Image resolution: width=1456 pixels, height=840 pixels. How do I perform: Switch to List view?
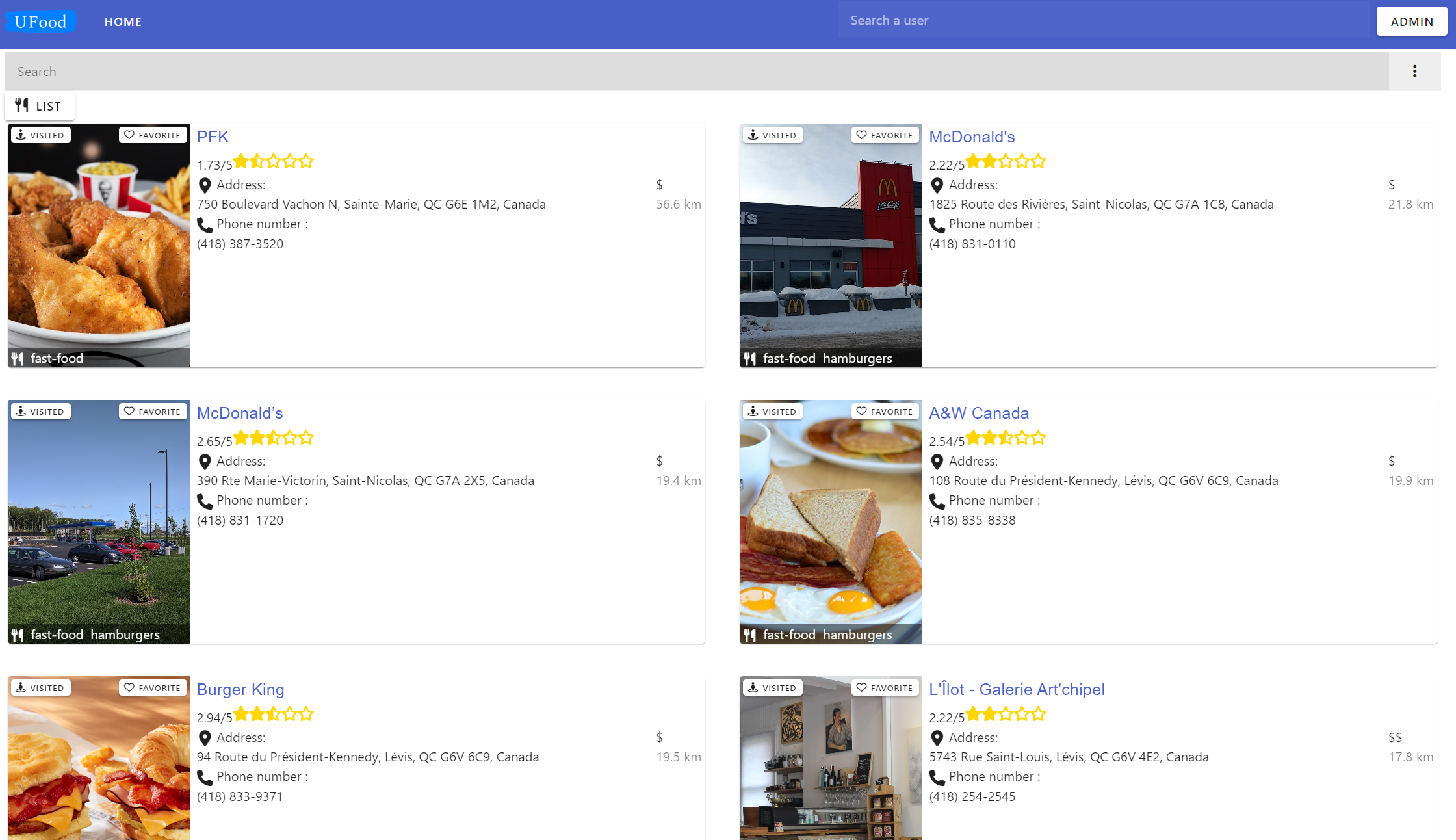[39, 106]
